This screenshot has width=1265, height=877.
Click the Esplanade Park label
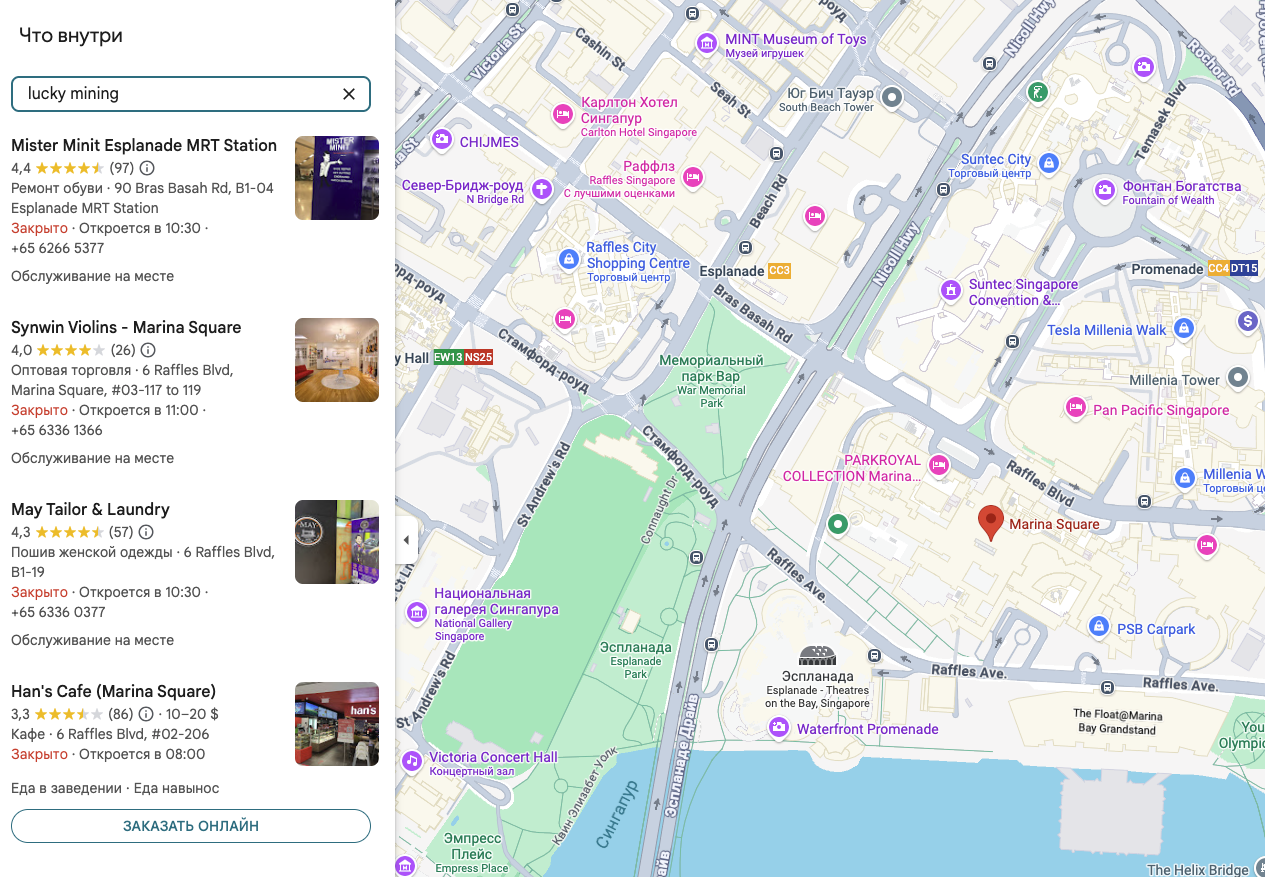click(636, 659)
